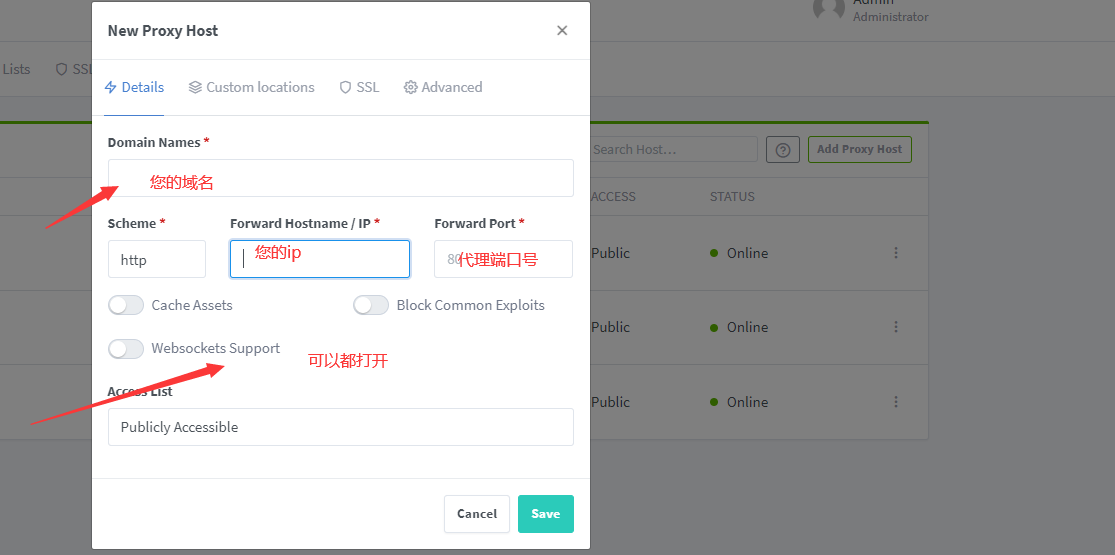Click the help question mark icon
This screenshot has width=1115, height=555.
pyautogui.click(x=782, y=150)
